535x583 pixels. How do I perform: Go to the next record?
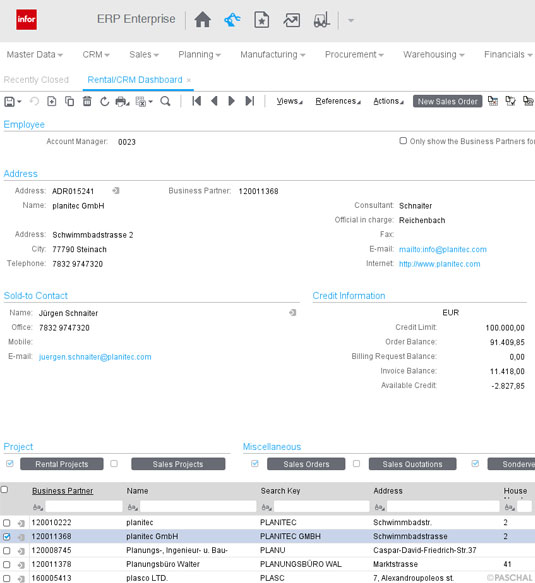coord(231,101)
